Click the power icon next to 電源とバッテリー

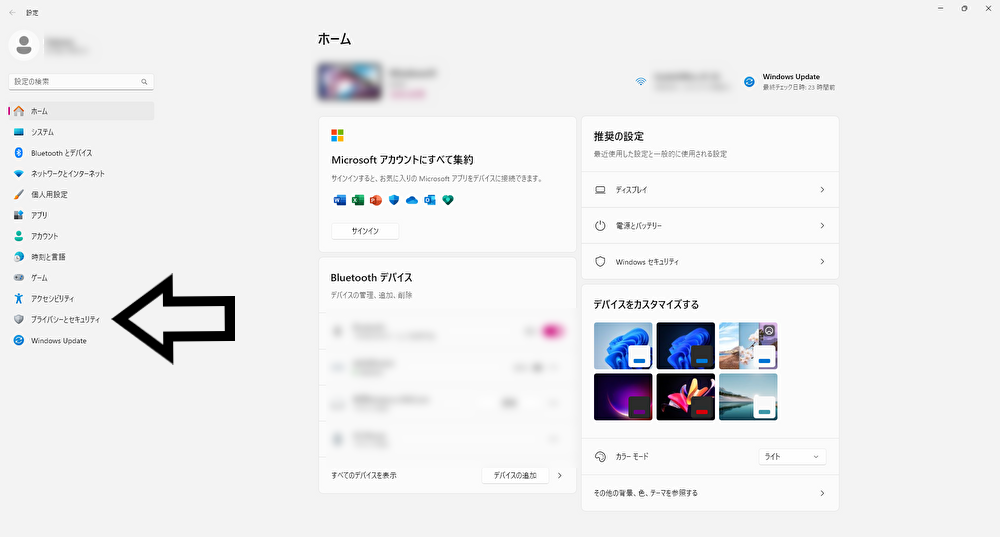600,226
